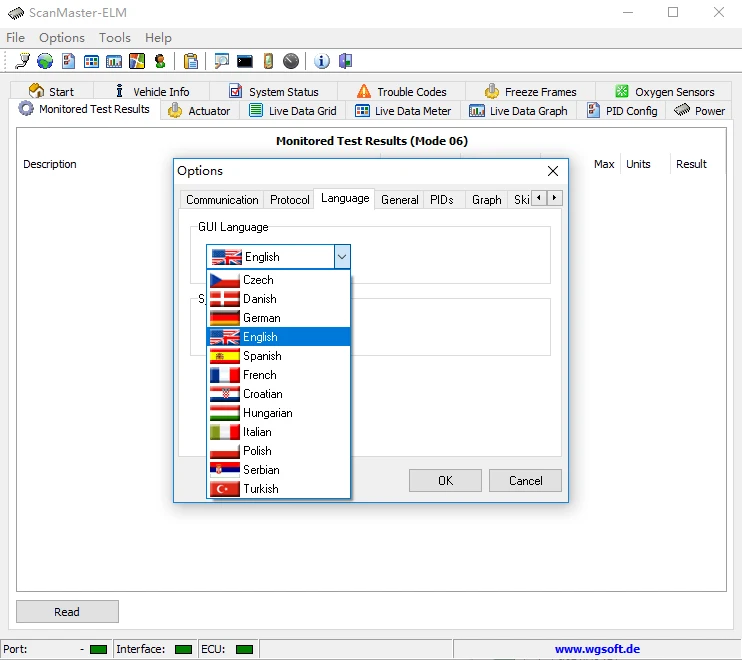Viewport: 742px width, 660px height.
Task: Click the person user toolbar icon
Action: 160,61
